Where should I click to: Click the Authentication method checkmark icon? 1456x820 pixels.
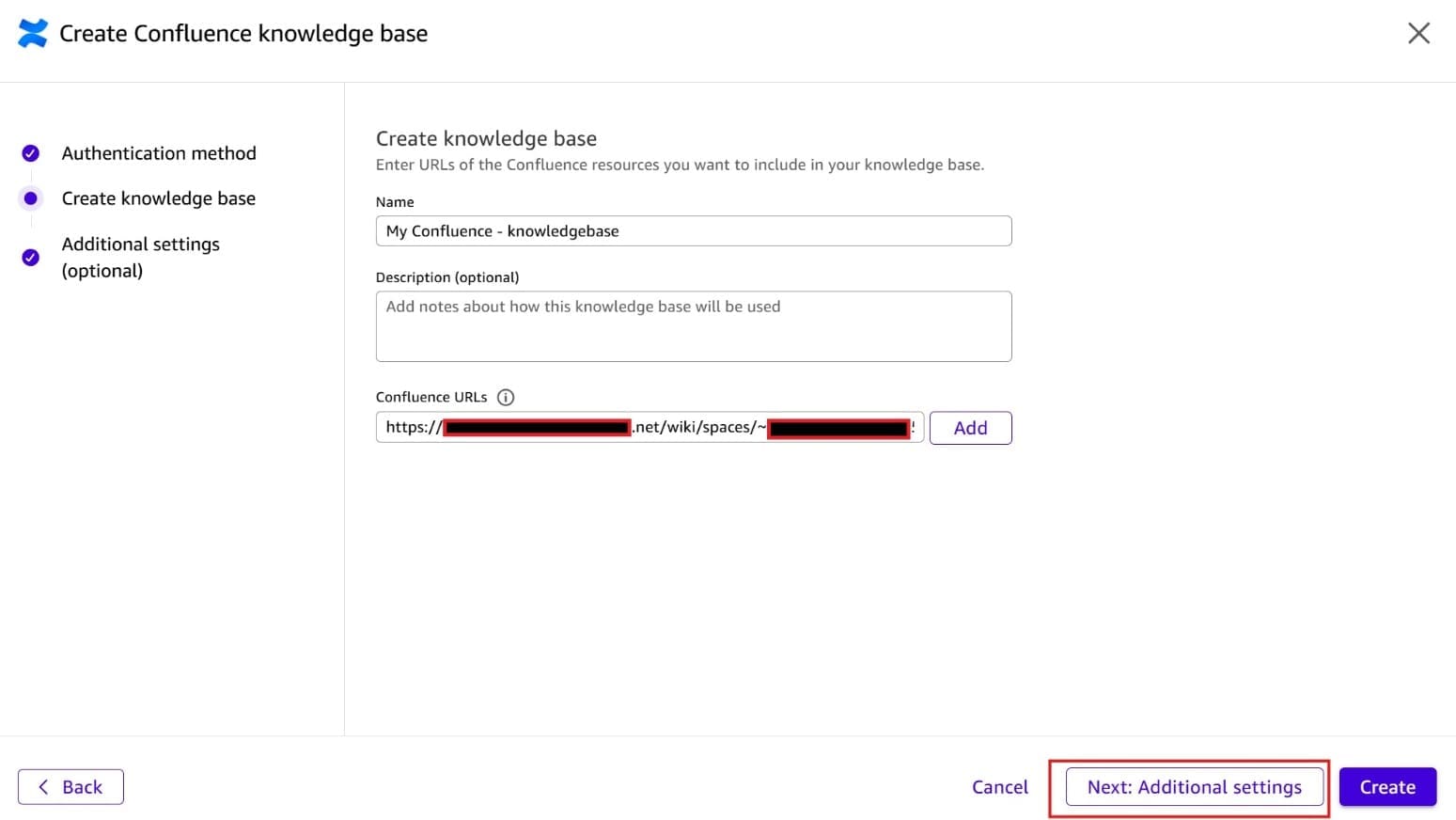pos(31,153)
